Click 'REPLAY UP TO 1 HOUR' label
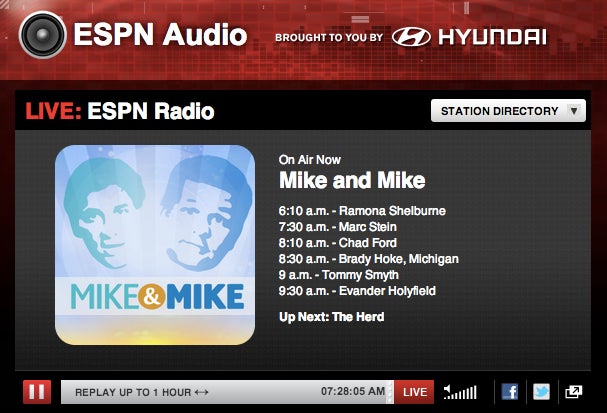Screen dimensions: 607x413 coord(133,392)
